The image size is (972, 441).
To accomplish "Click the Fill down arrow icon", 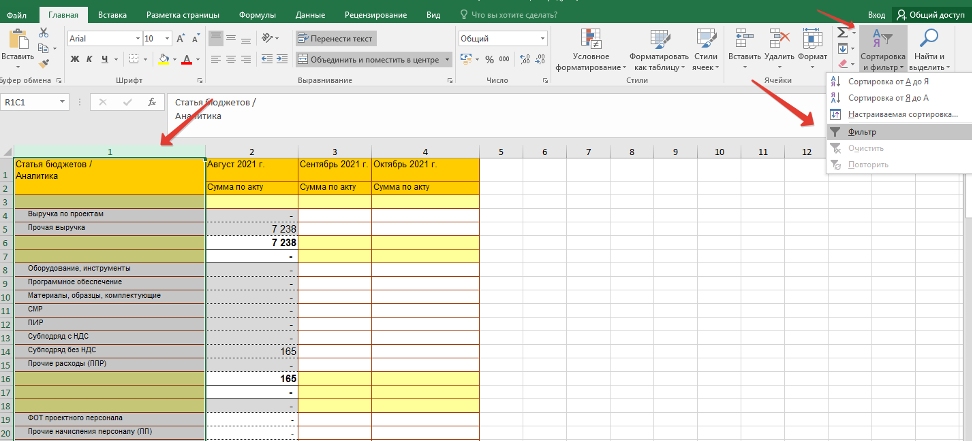I will point(842,48).
